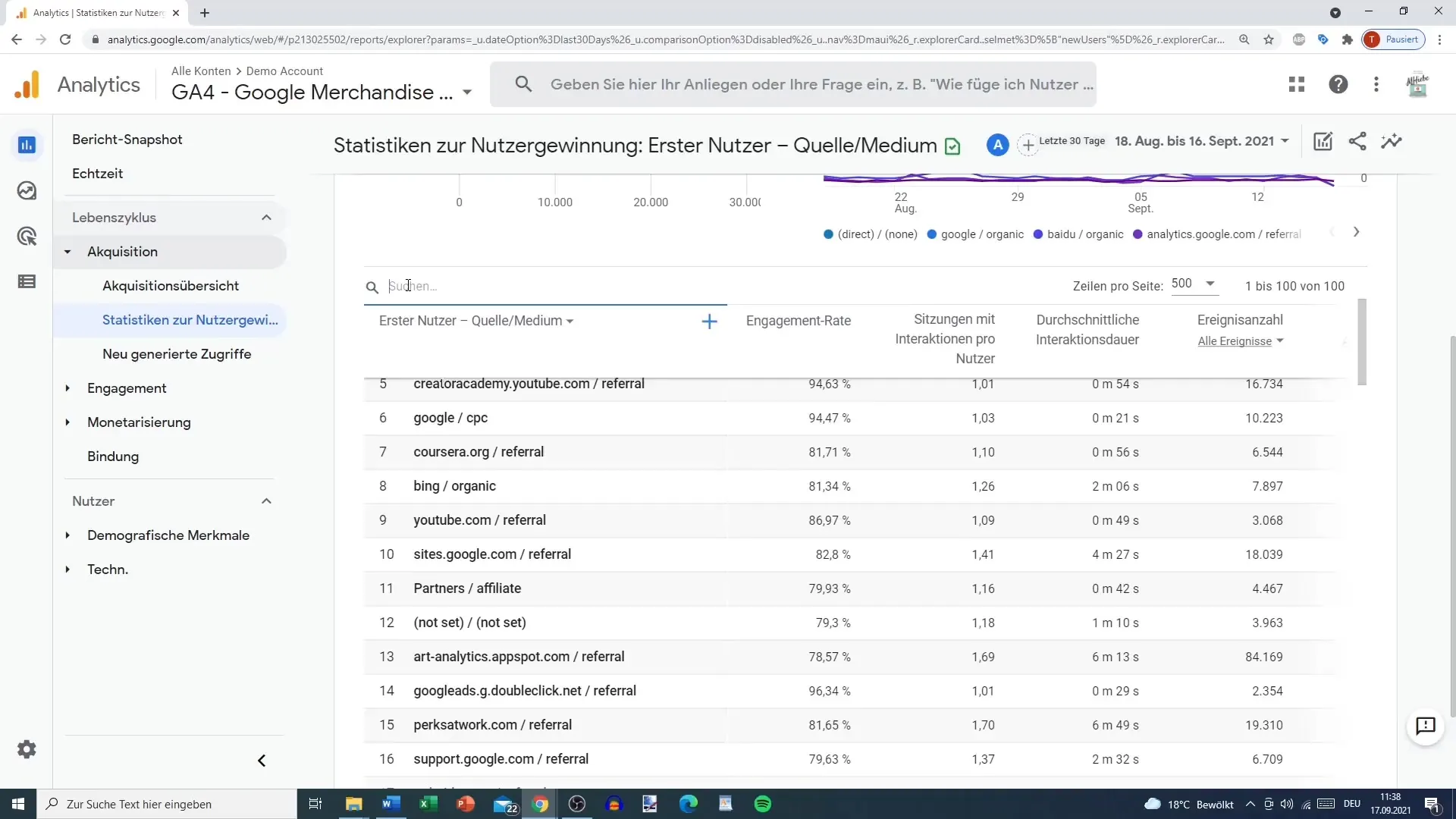Open Spotify from the taskbar
1456x819 pixels.
tap(763, 804)
